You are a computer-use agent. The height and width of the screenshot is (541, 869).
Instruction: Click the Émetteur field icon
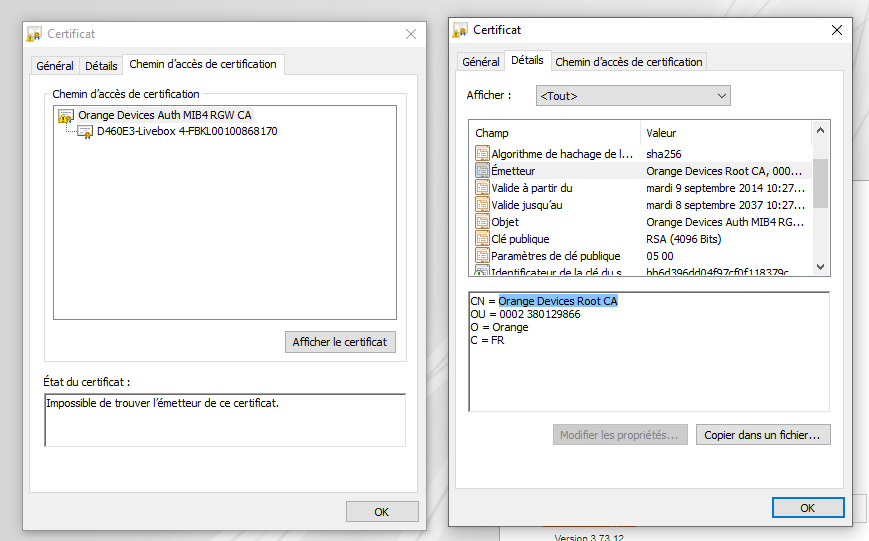(x=482, y=171)
